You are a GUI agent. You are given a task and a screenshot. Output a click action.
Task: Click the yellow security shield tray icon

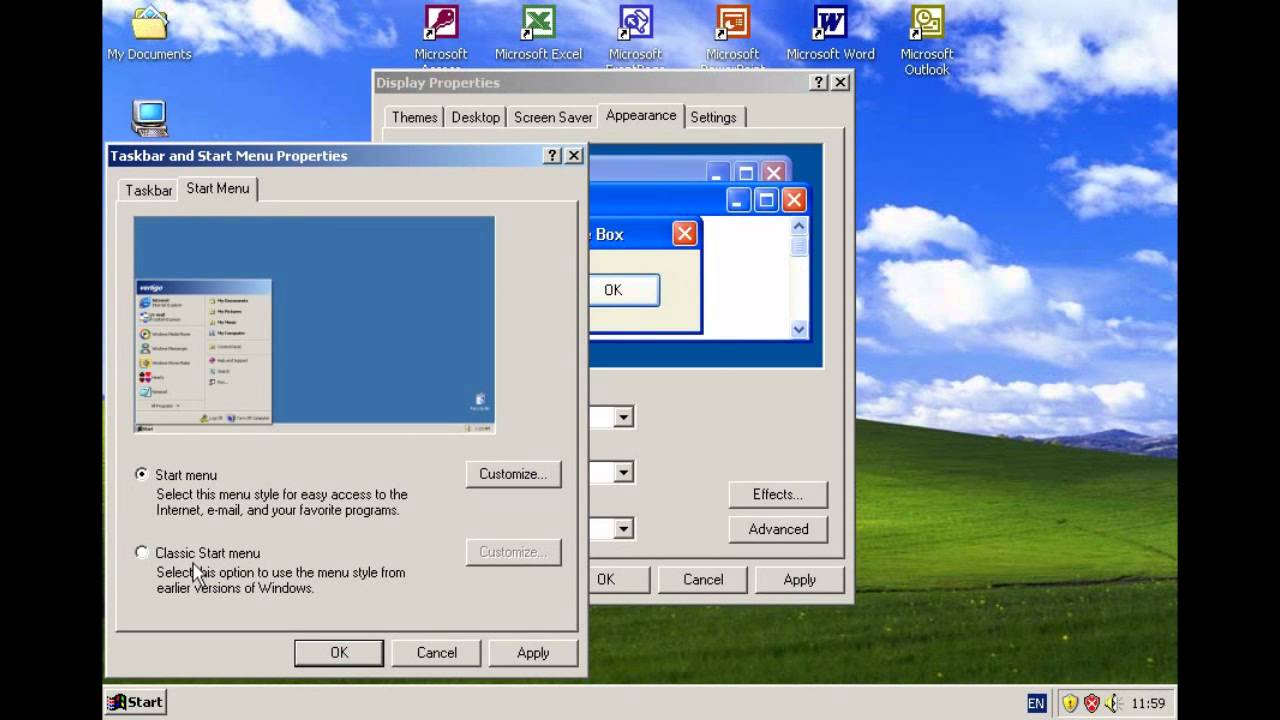point(1070,703)
